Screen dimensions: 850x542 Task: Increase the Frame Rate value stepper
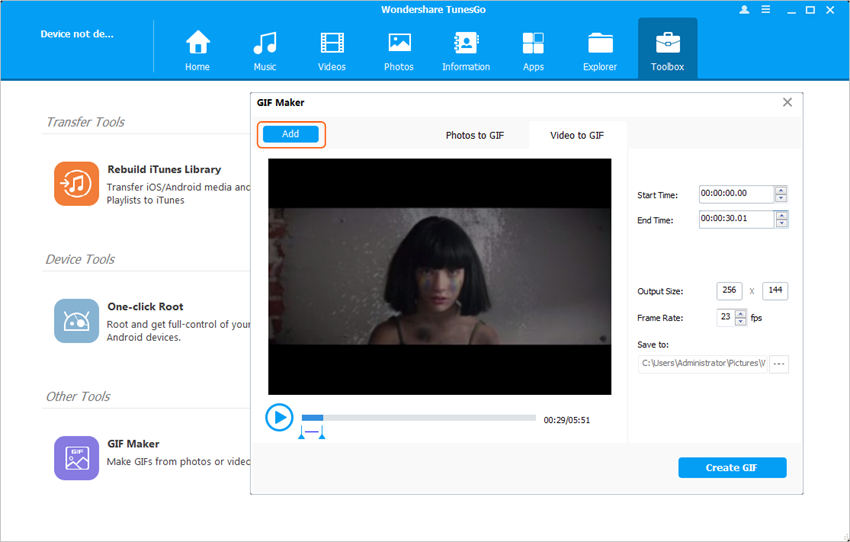pos(741,314)
